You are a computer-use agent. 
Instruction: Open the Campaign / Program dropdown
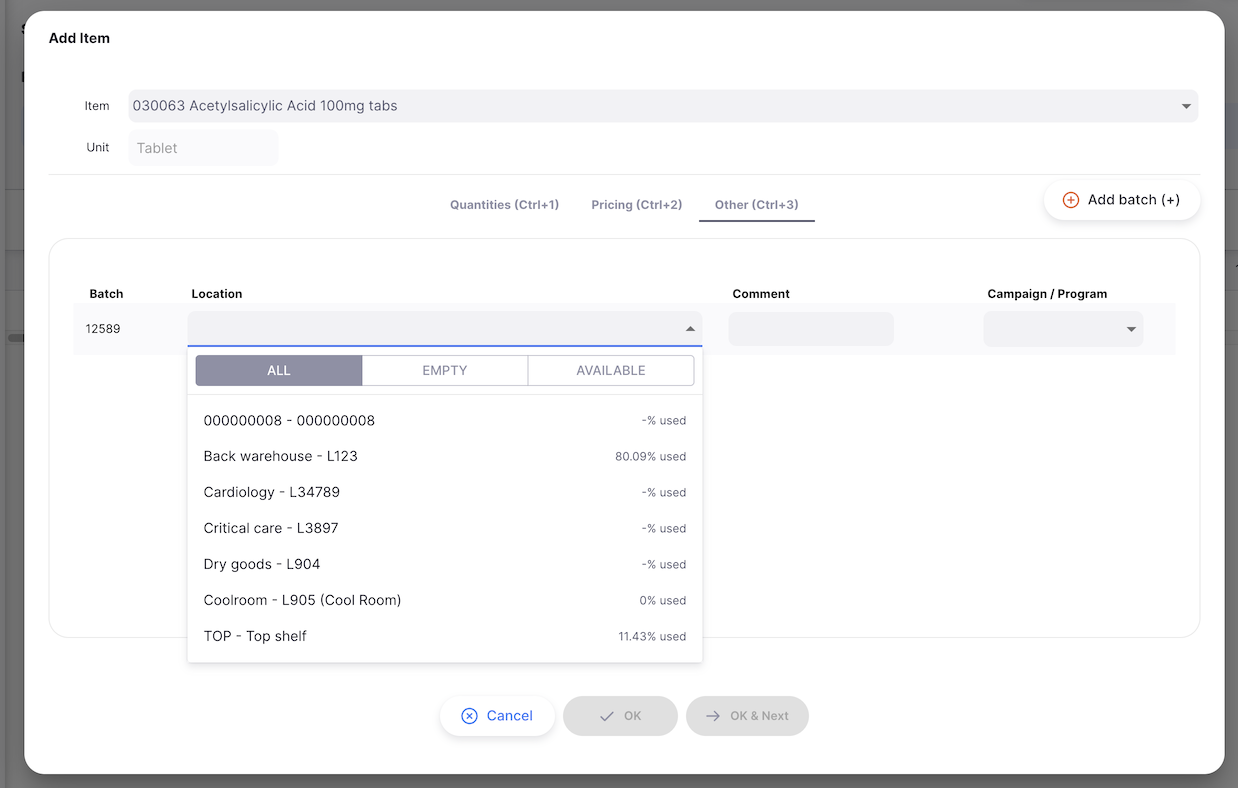1131,329
